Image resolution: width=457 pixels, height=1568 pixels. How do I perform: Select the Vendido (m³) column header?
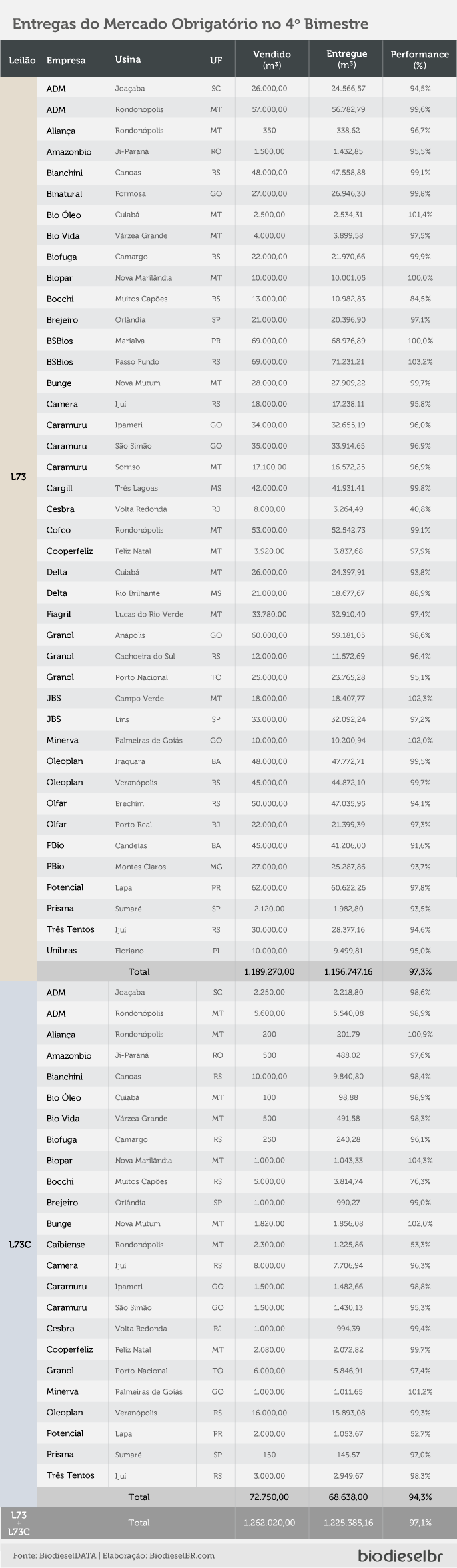point(272,59)
